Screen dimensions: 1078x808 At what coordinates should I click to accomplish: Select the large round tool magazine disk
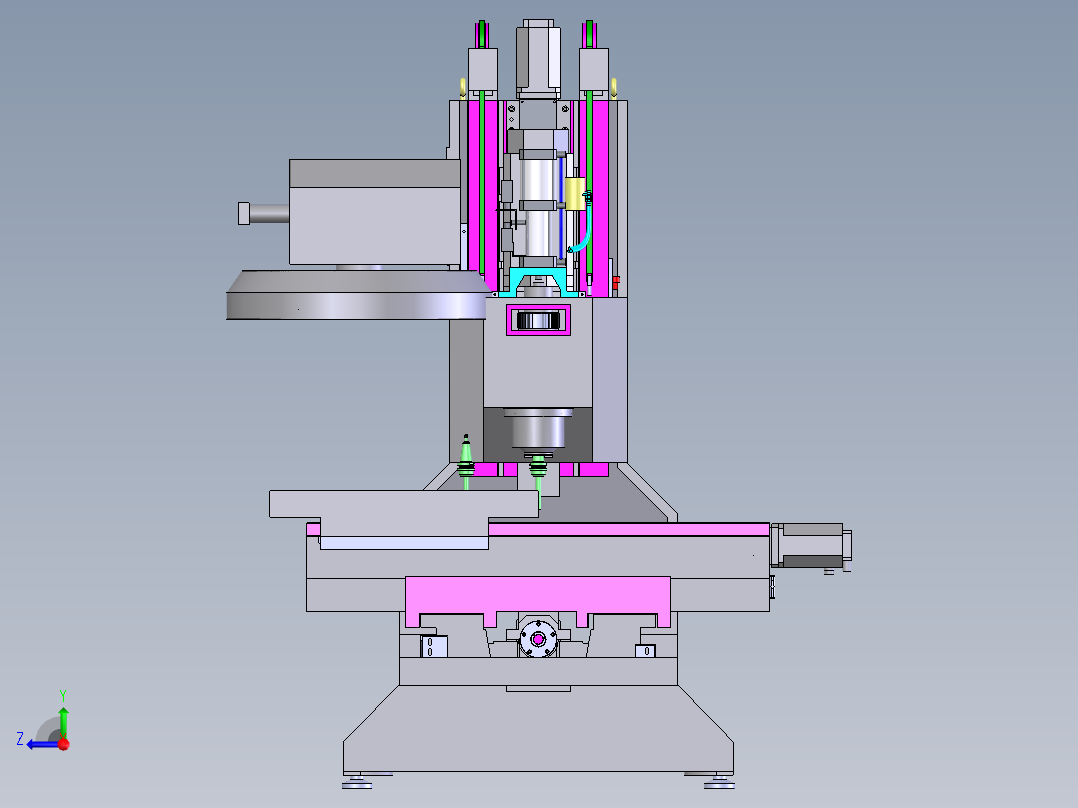coord(358,295)
